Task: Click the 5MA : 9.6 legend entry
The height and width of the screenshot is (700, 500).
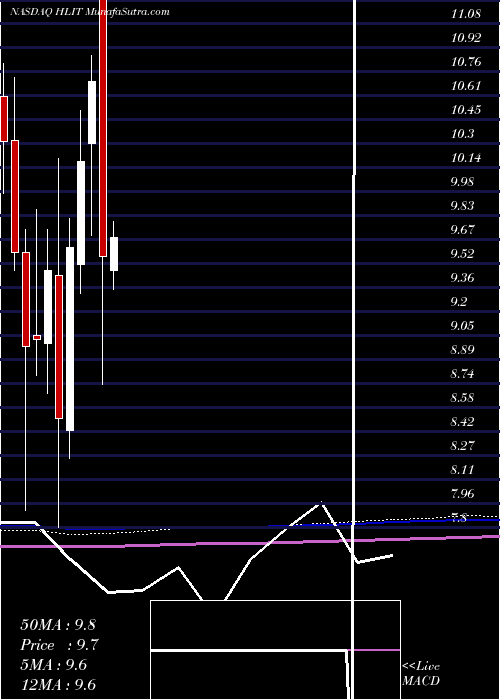Action: click(x=54, y=665)
